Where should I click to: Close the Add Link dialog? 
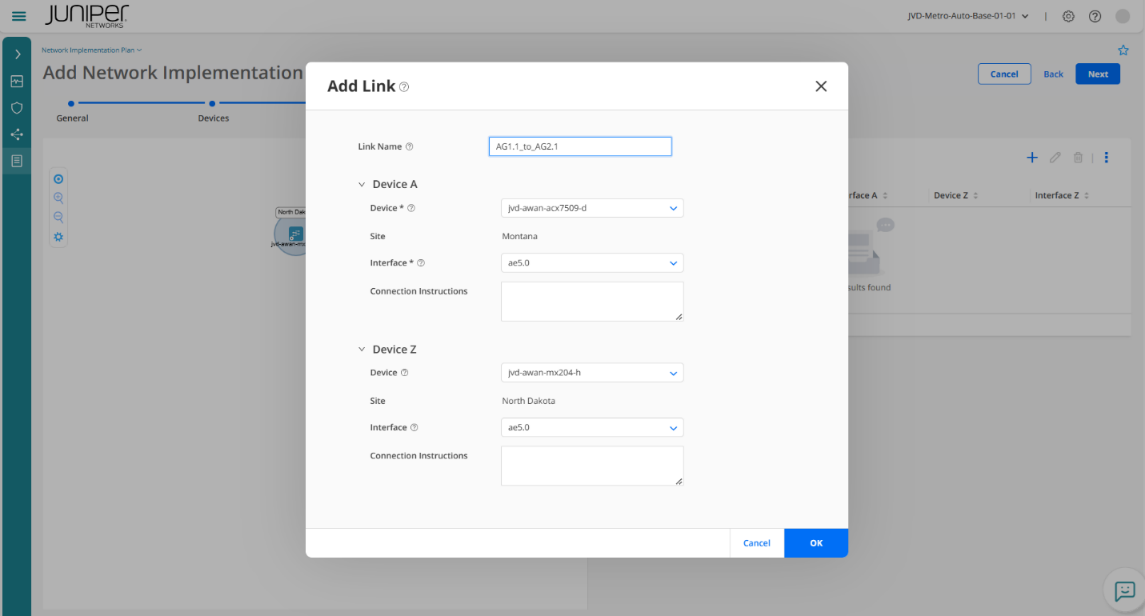821,86
